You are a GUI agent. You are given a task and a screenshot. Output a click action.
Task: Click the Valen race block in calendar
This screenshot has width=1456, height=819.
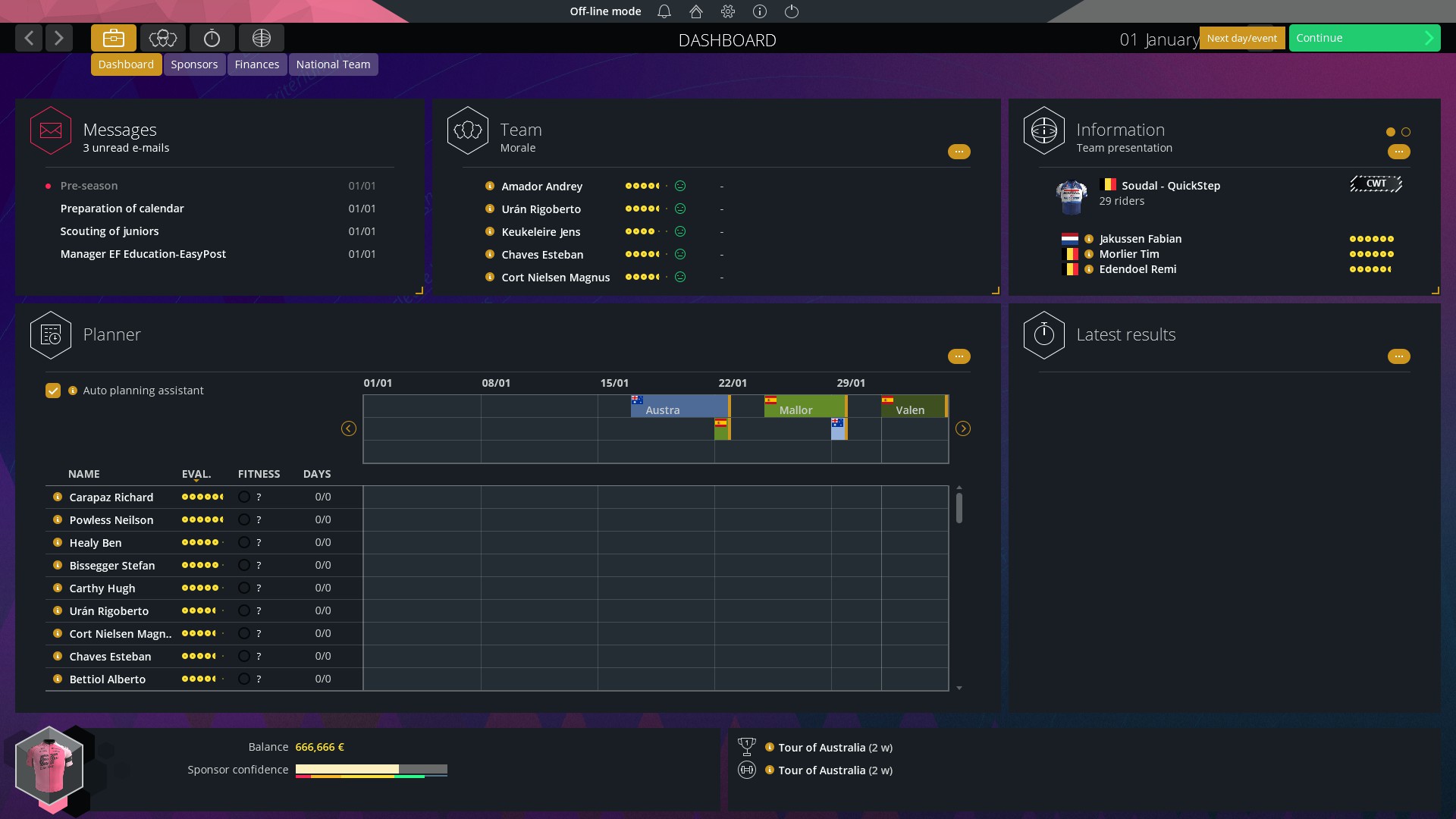915,406
